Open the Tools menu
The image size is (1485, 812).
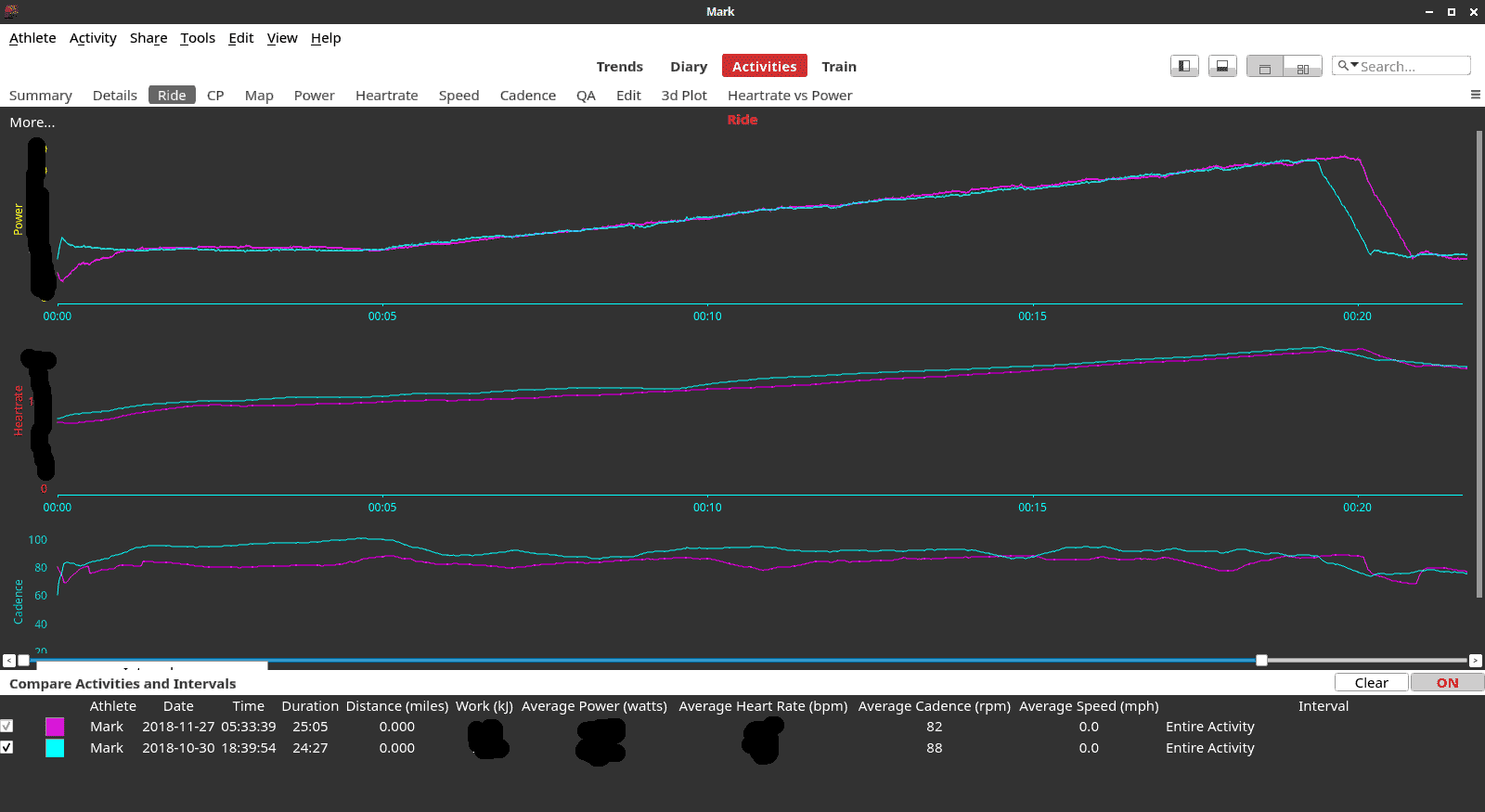[197, 38]
